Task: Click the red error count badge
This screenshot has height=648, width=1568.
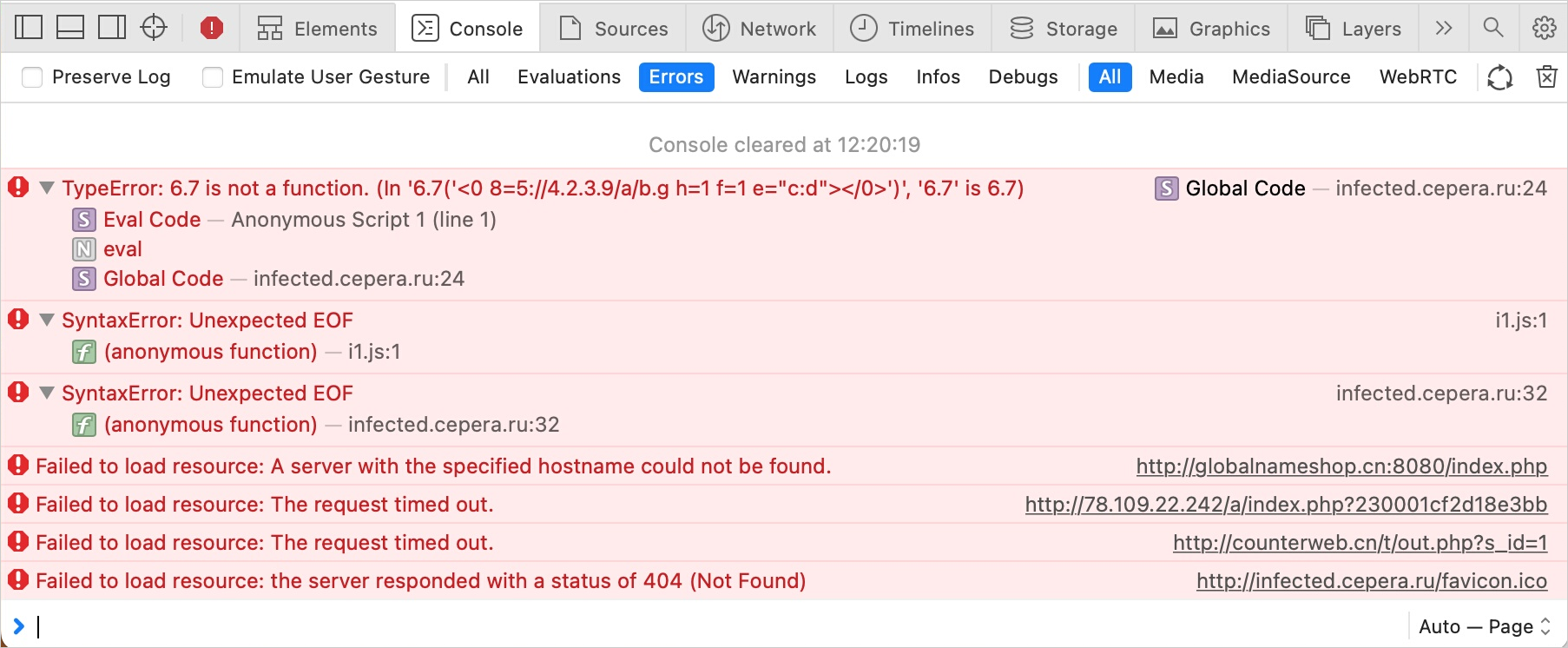Action: pyautogui.click(x=211, y=28)
